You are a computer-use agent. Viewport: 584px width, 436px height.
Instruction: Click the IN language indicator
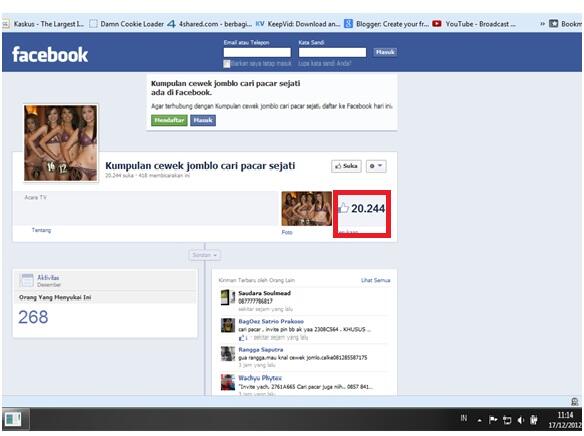point(464,418)
